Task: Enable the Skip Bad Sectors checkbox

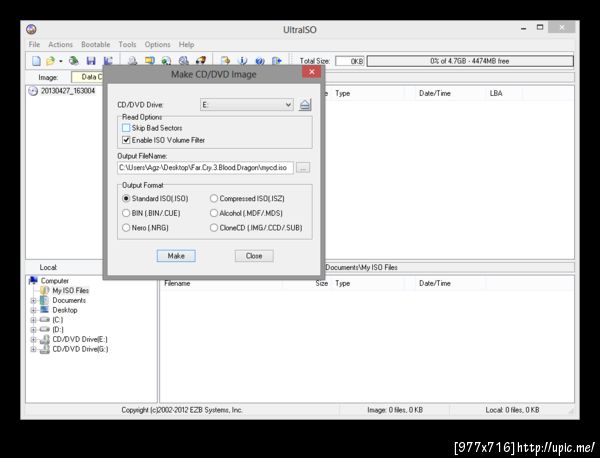Action: click(x=126, y=128)
